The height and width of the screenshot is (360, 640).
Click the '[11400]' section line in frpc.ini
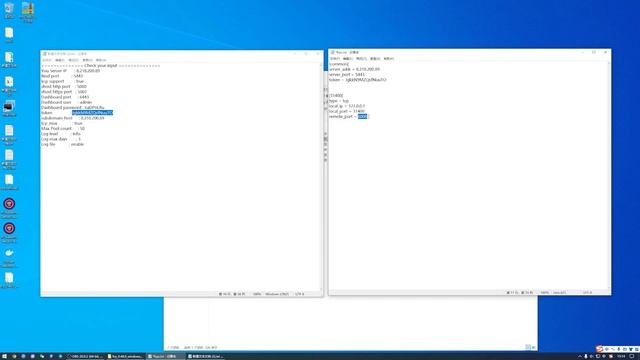(336, 96)
